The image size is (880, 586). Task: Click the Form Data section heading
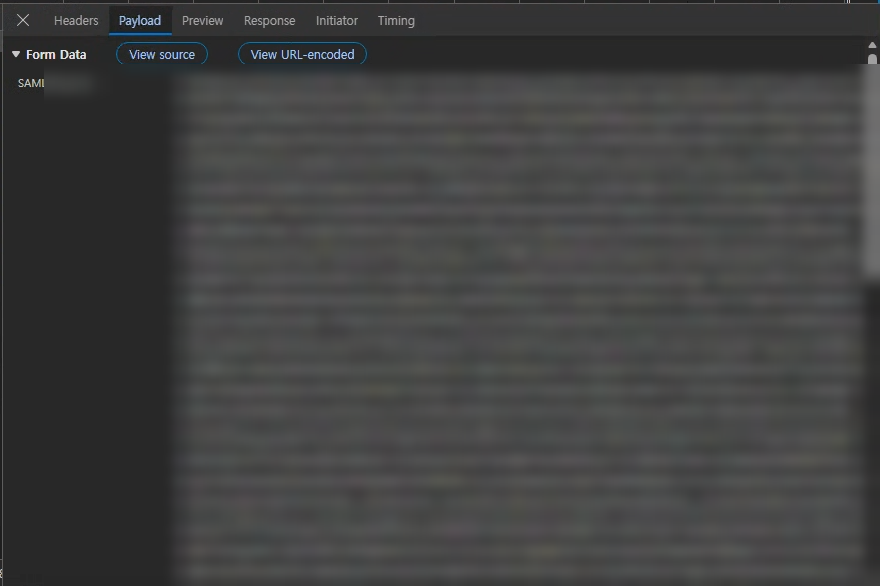point(56,54)
